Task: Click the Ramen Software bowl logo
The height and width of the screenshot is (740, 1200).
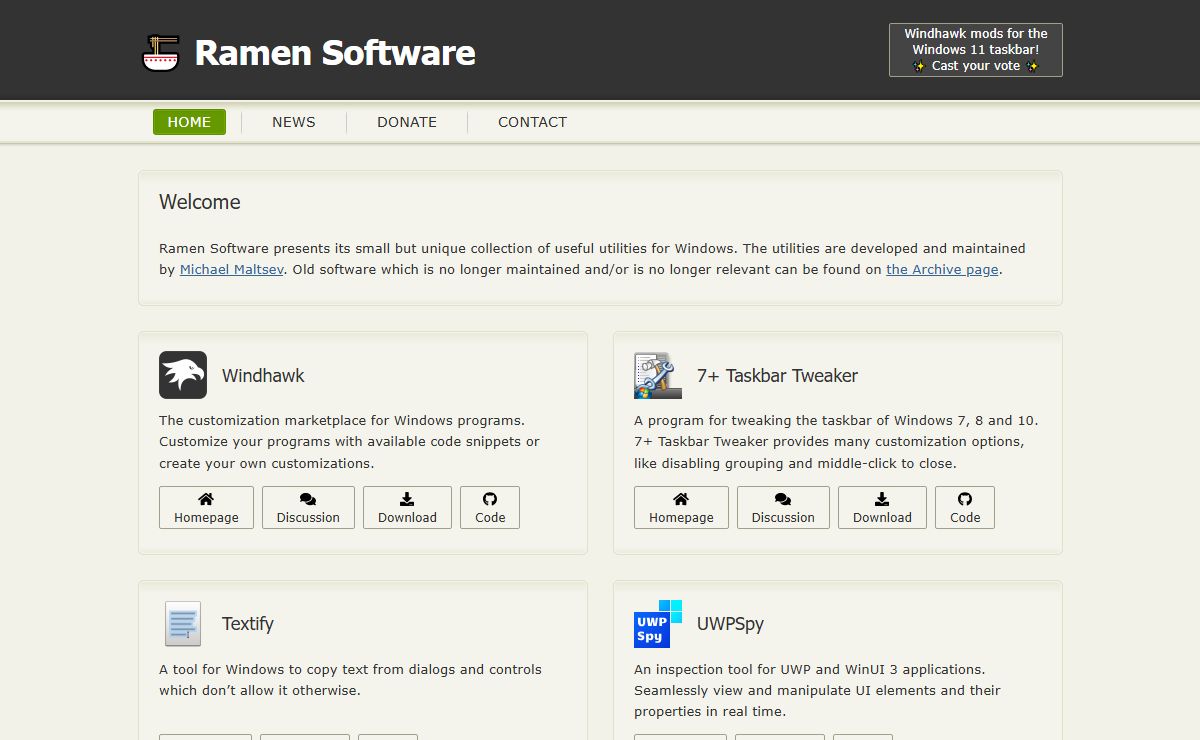Action: coord(160,53)
